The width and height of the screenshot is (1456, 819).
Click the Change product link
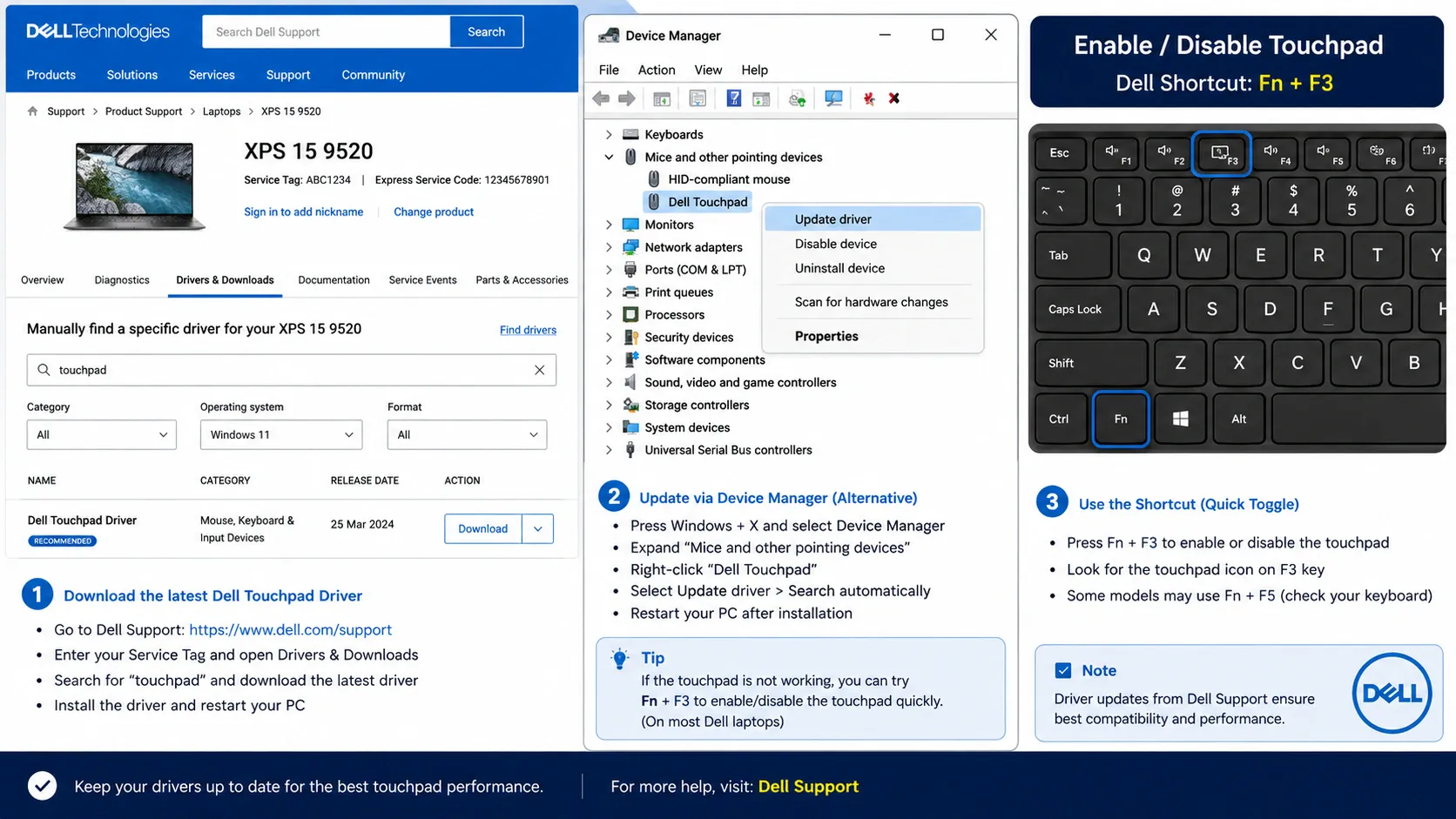point(434,211)
